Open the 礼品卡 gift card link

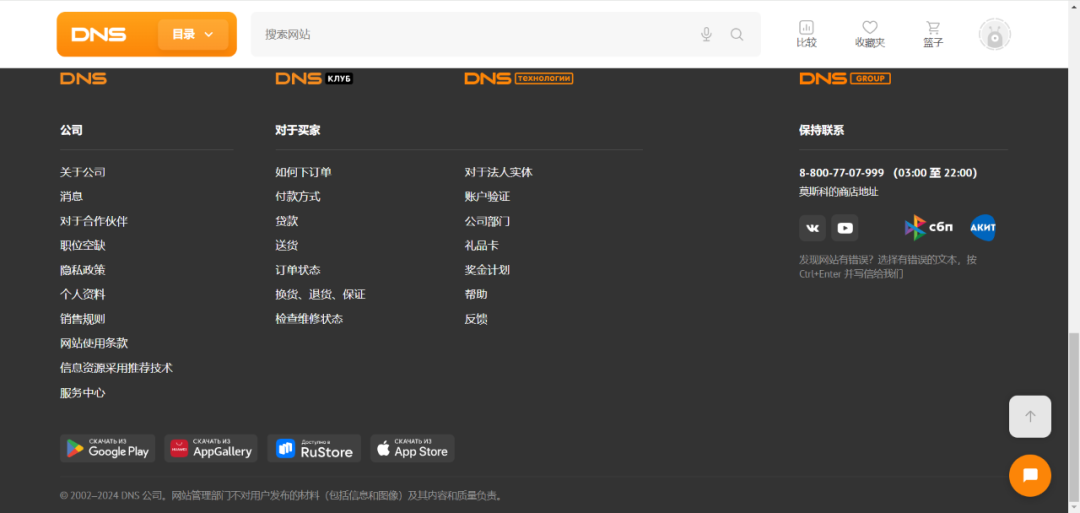482,246
